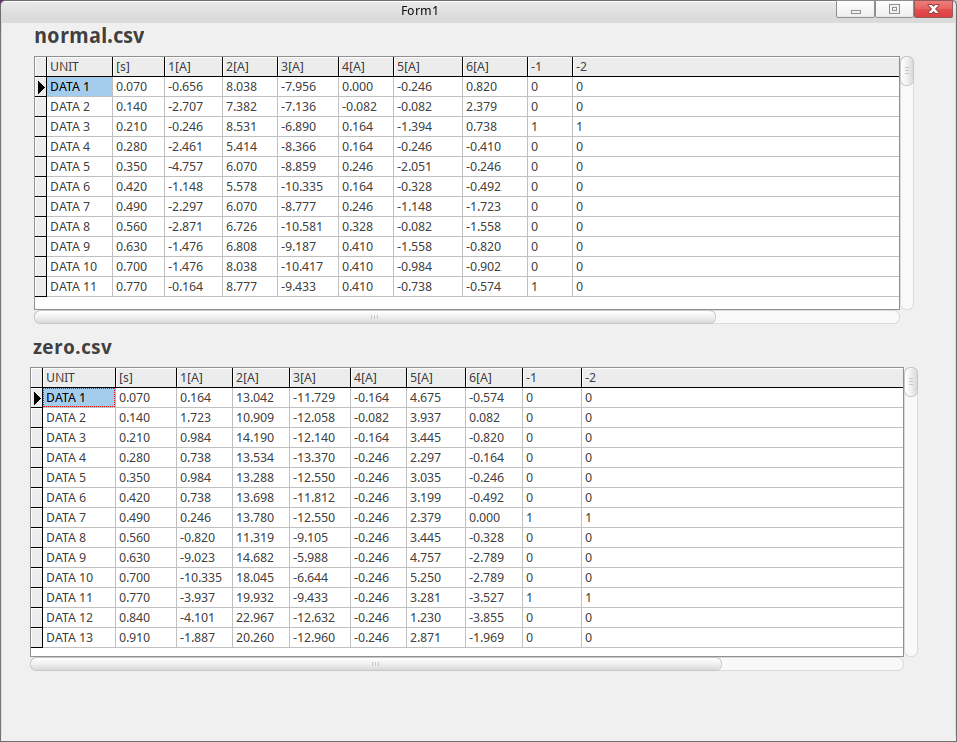957x742 pixels.
Task: Close the Form1 window
Action: pos(932,10)
